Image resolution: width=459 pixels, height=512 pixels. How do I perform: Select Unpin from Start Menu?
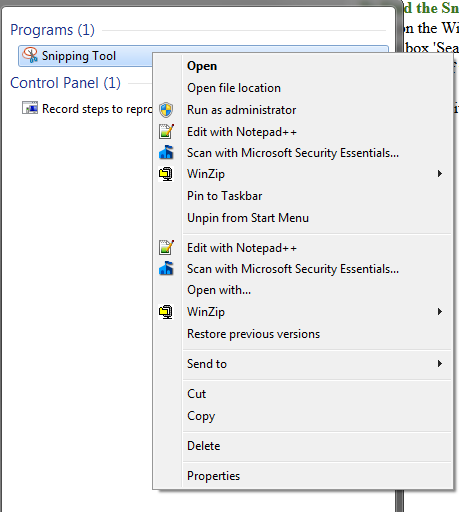(248, 218)
